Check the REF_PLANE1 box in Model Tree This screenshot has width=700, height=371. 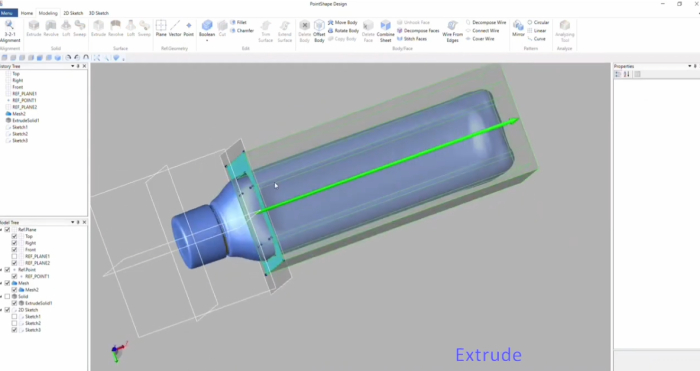pos(14,256)
